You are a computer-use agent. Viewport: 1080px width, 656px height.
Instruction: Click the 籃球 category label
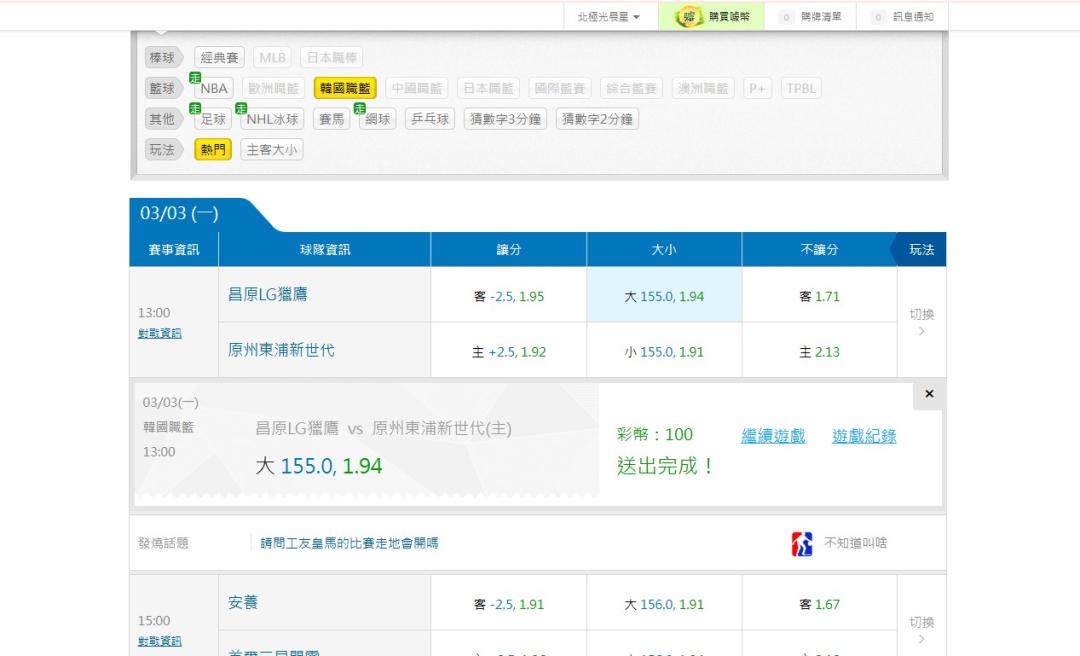[x=163, y=88]
